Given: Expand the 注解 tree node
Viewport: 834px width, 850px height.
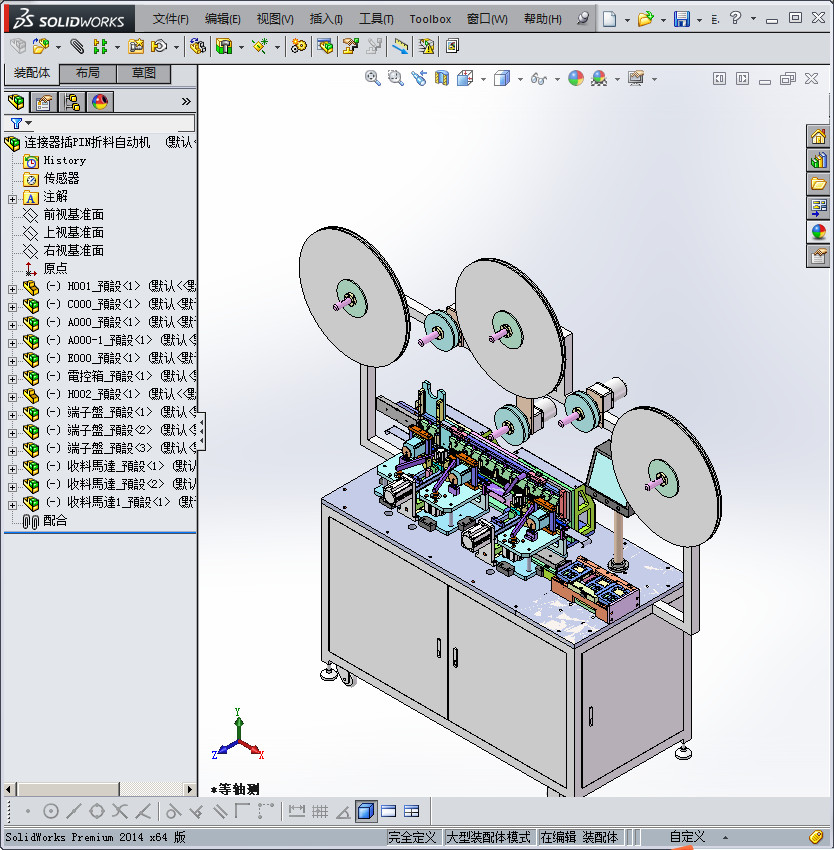Looking at the screenshot, I should point(12,199).
